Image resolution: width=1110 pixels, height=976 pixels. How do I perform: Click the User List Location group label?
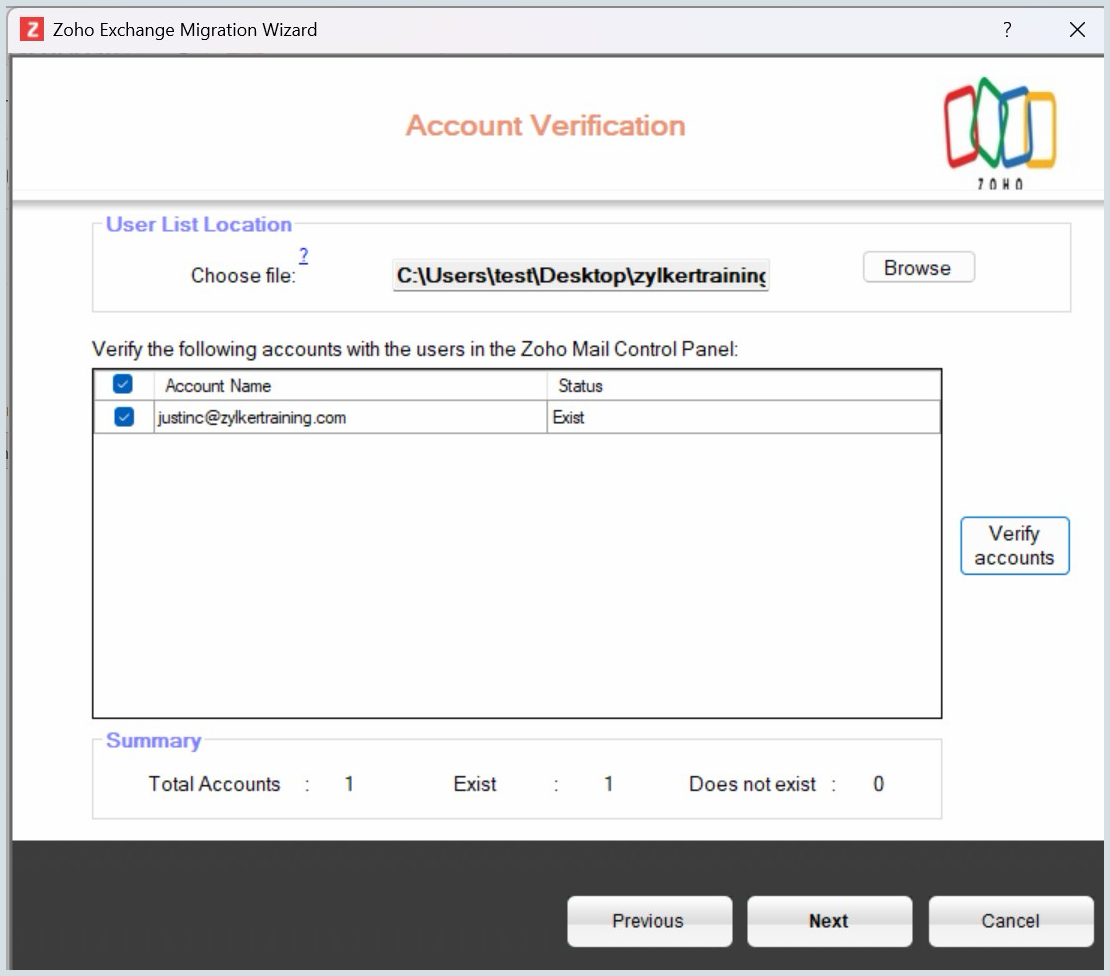pyautogui.click(x=199, y=224)
